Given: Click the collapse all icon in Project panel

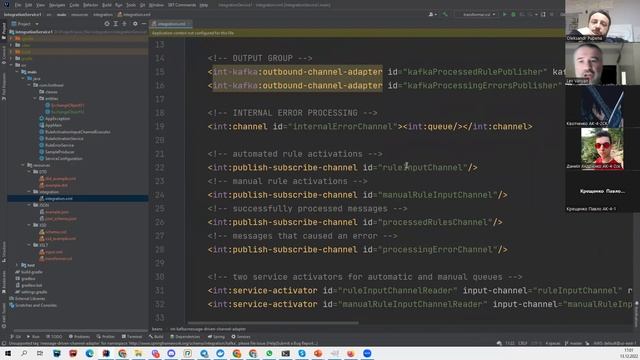Looking at the screenshot, I should (x=124, y=24).
